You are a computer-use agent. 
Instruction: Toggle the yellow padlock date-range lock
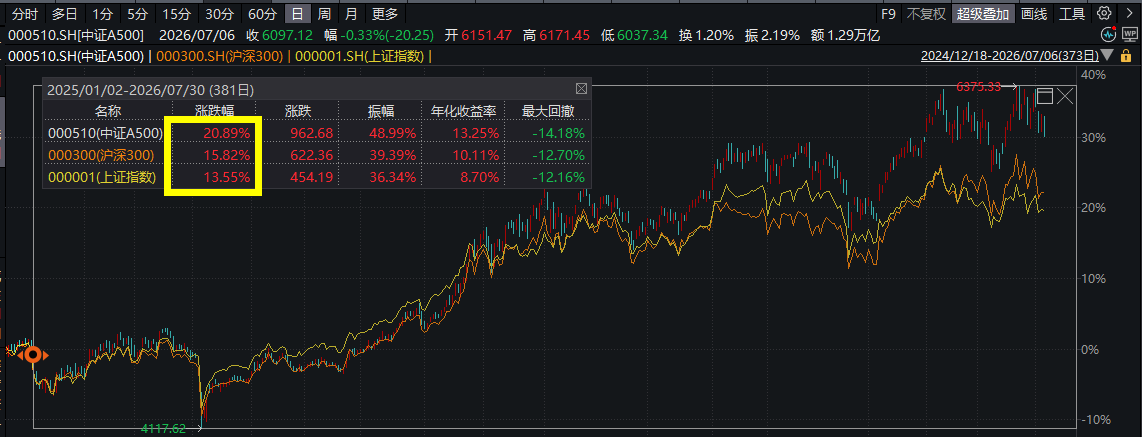(1126, 55)
